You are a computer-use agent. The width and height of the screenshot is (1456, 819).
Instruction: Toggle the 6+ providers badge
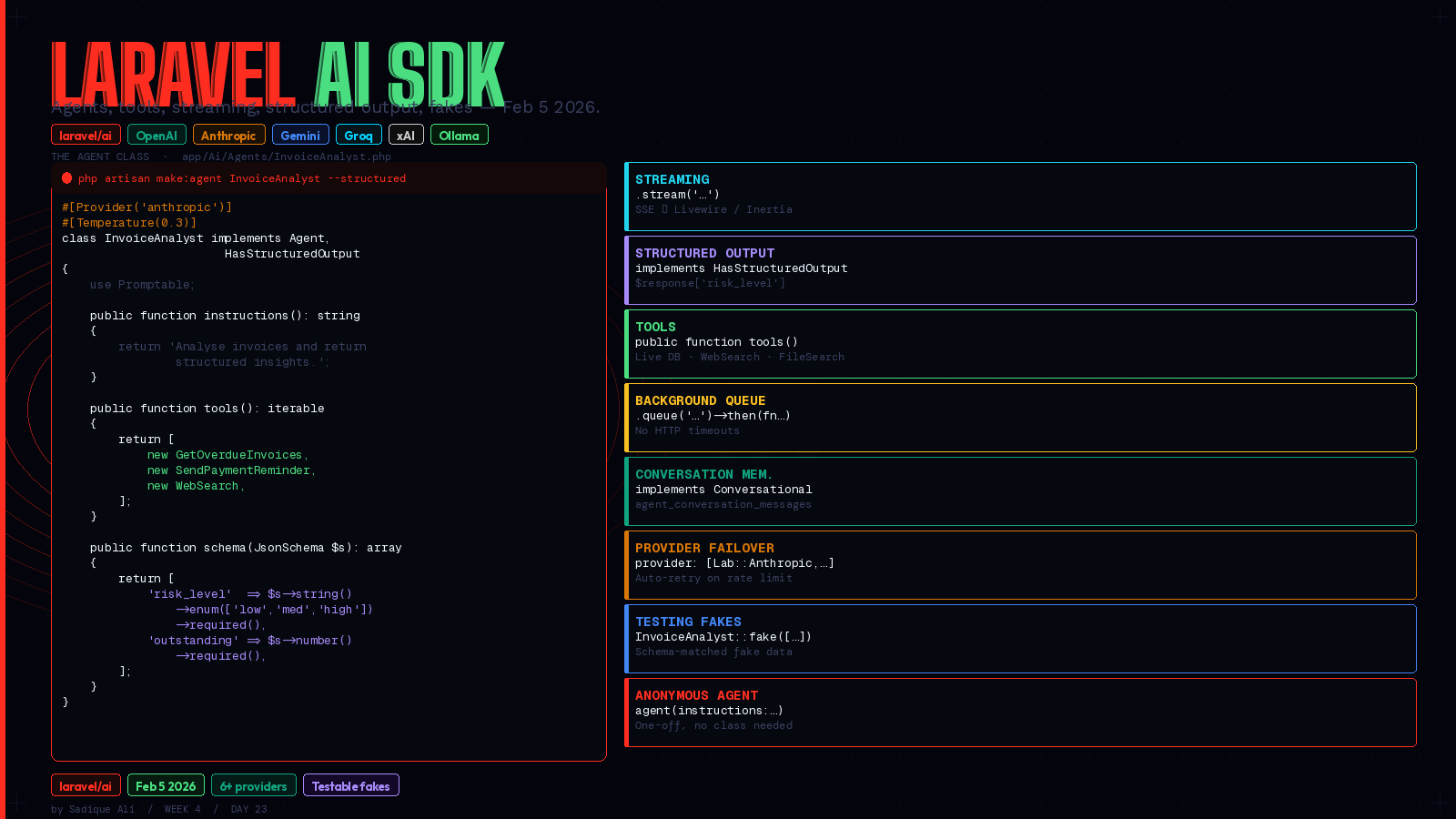(253, 784)
